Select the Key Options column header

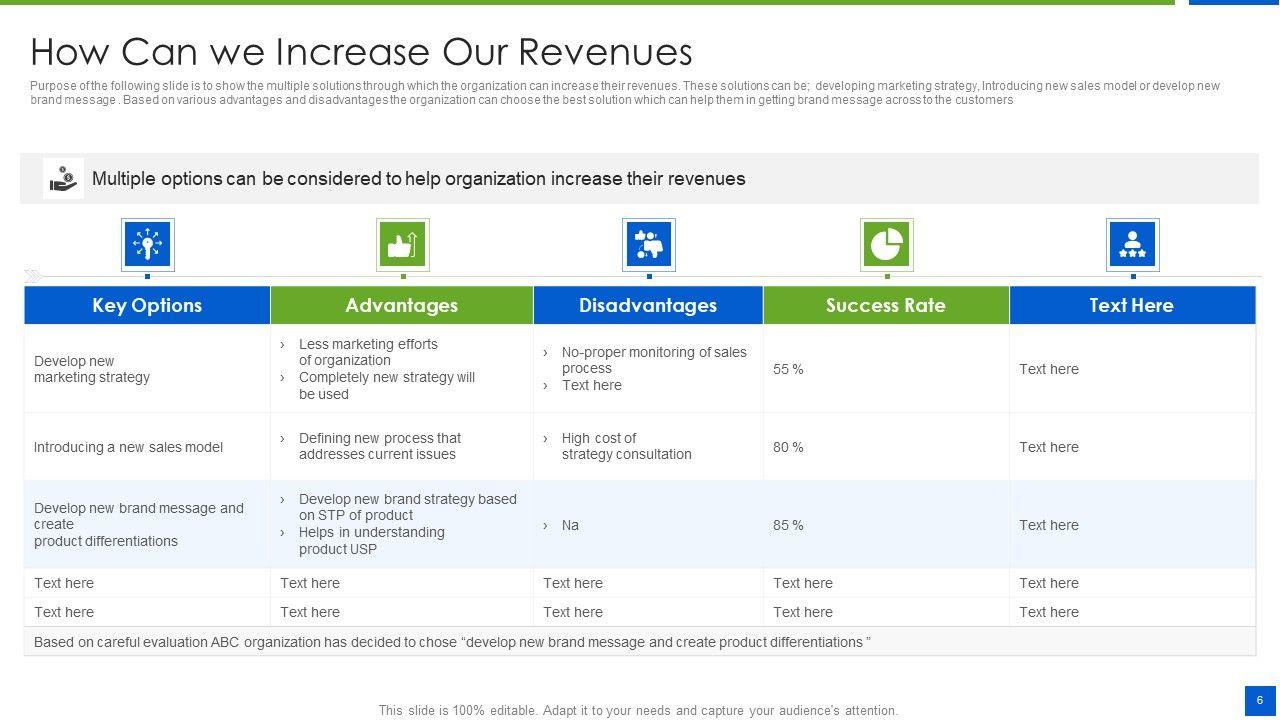(x=147, y=305)
